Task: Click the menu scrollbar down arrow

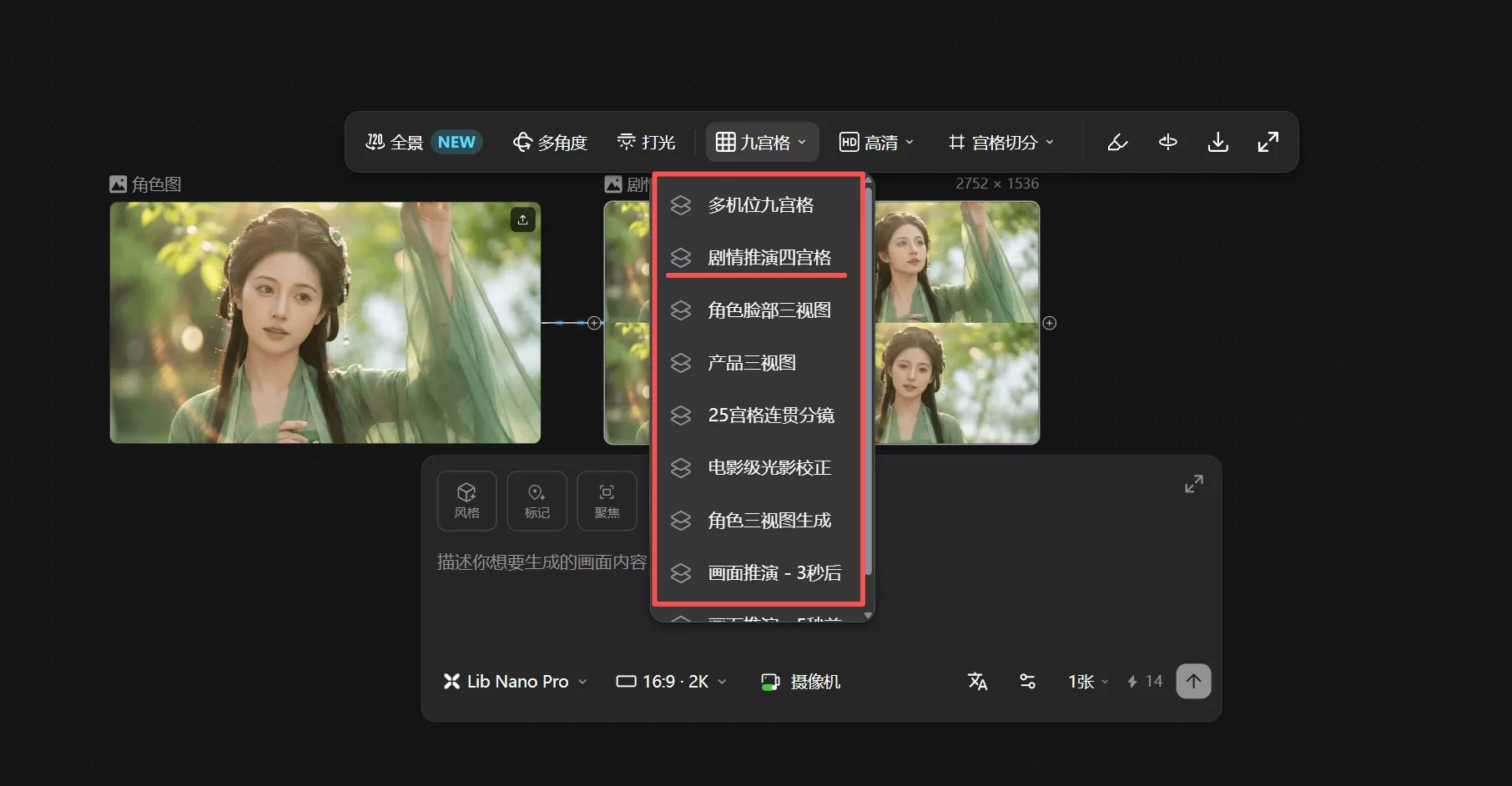Action: coord(869,616)
